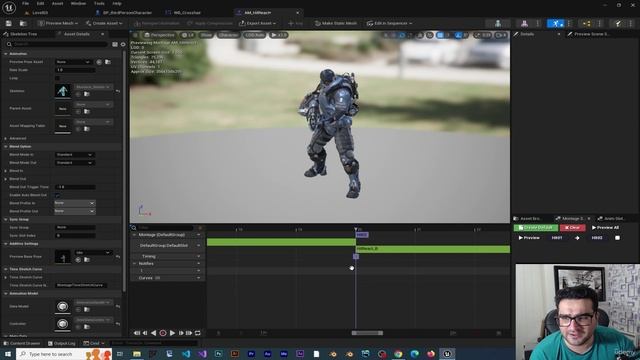The height and width of the screenshot is (360, 640).
Task: Open Content Drawer in status bar
Action: tap(22, 343)
